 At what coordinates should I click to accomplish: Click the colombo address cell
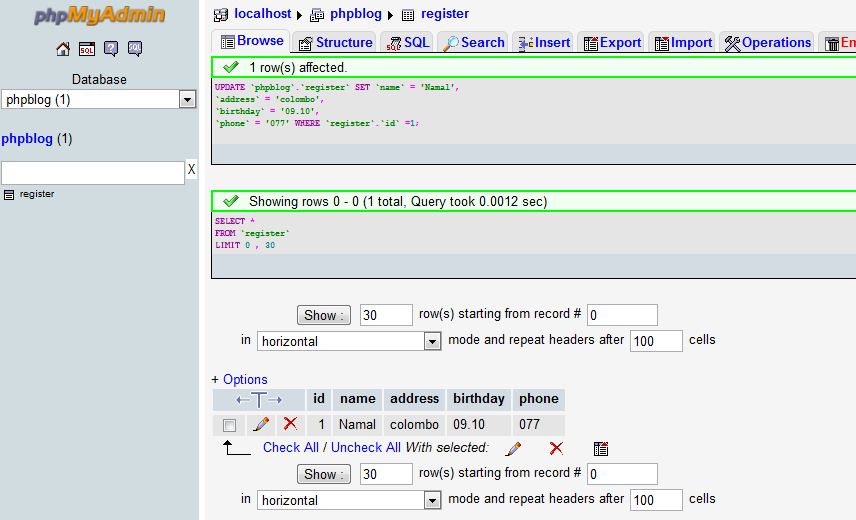(414, 425)
